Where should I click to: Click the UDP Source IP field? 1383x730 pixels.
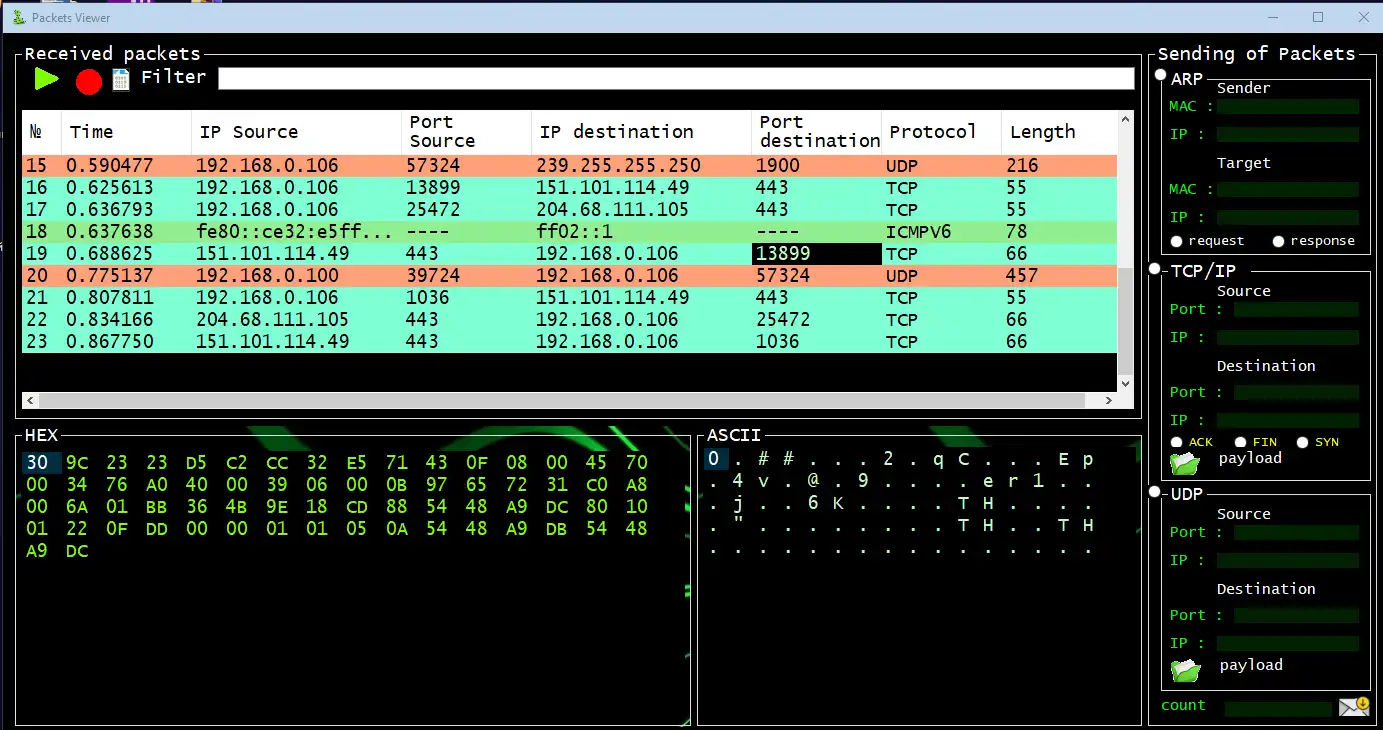[x=1288, y=561]
